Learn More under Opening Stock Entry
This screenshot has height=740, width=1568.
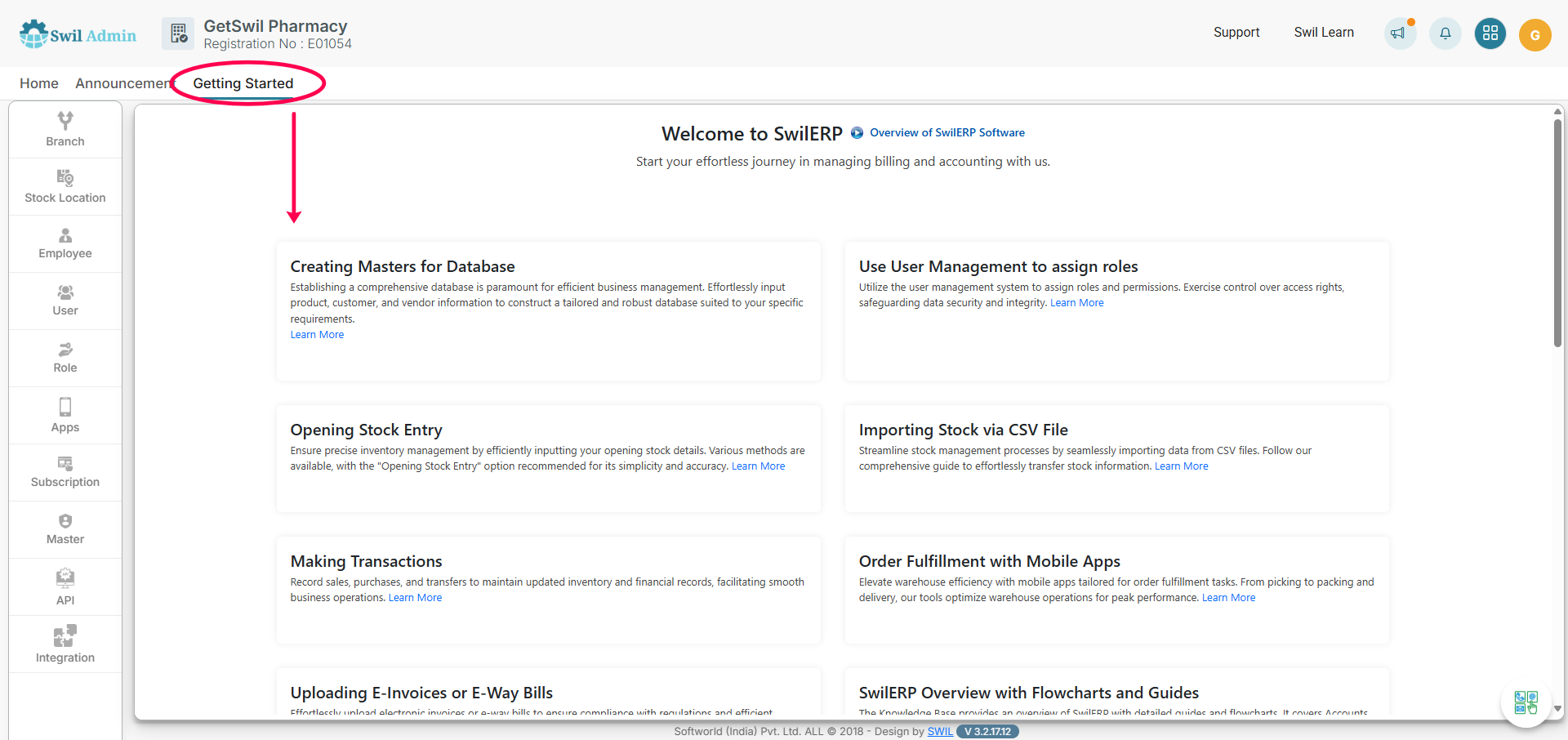[758, 466]
